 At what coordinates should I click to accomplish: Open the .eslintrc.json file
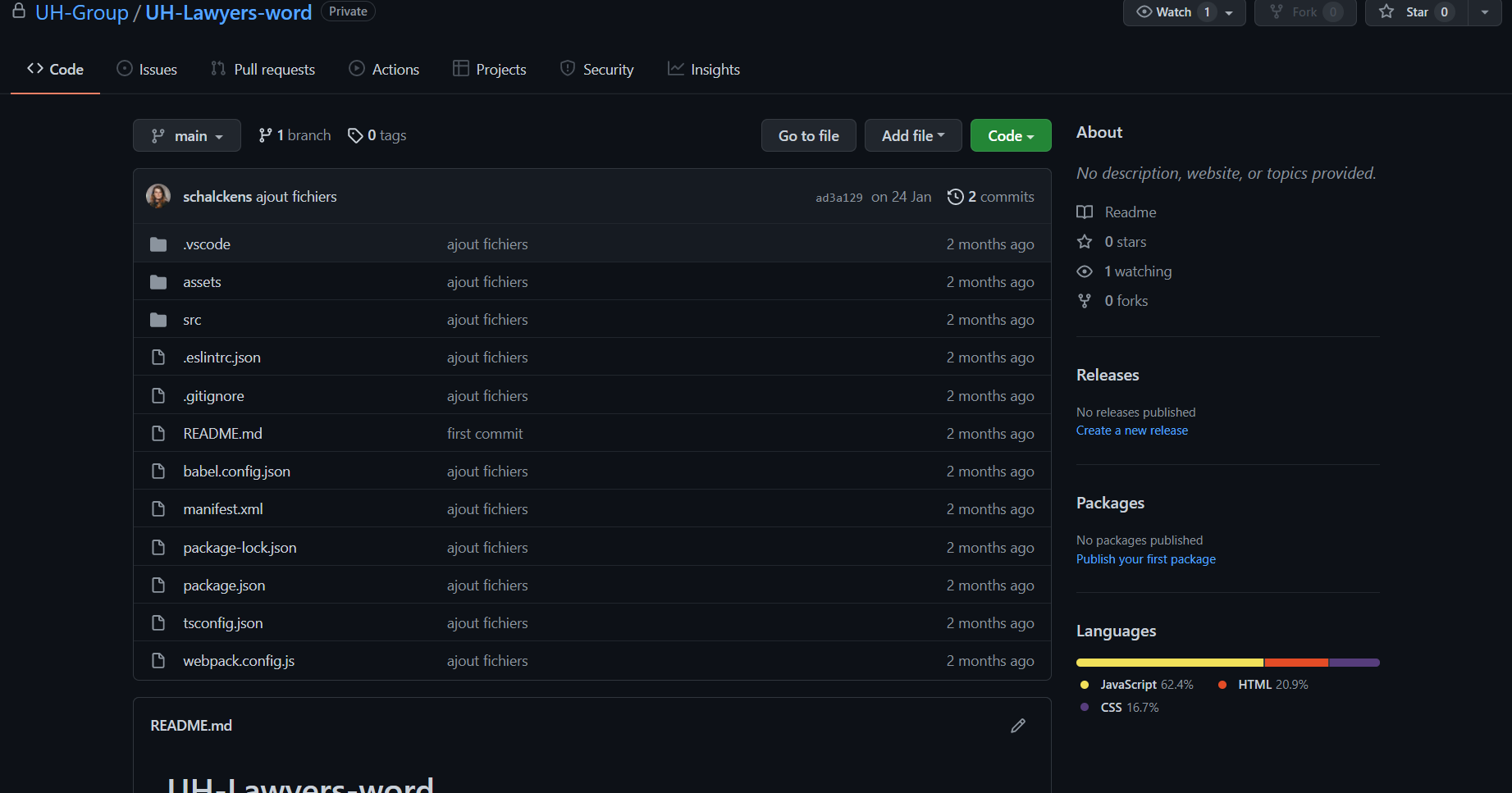pos(222,358)
